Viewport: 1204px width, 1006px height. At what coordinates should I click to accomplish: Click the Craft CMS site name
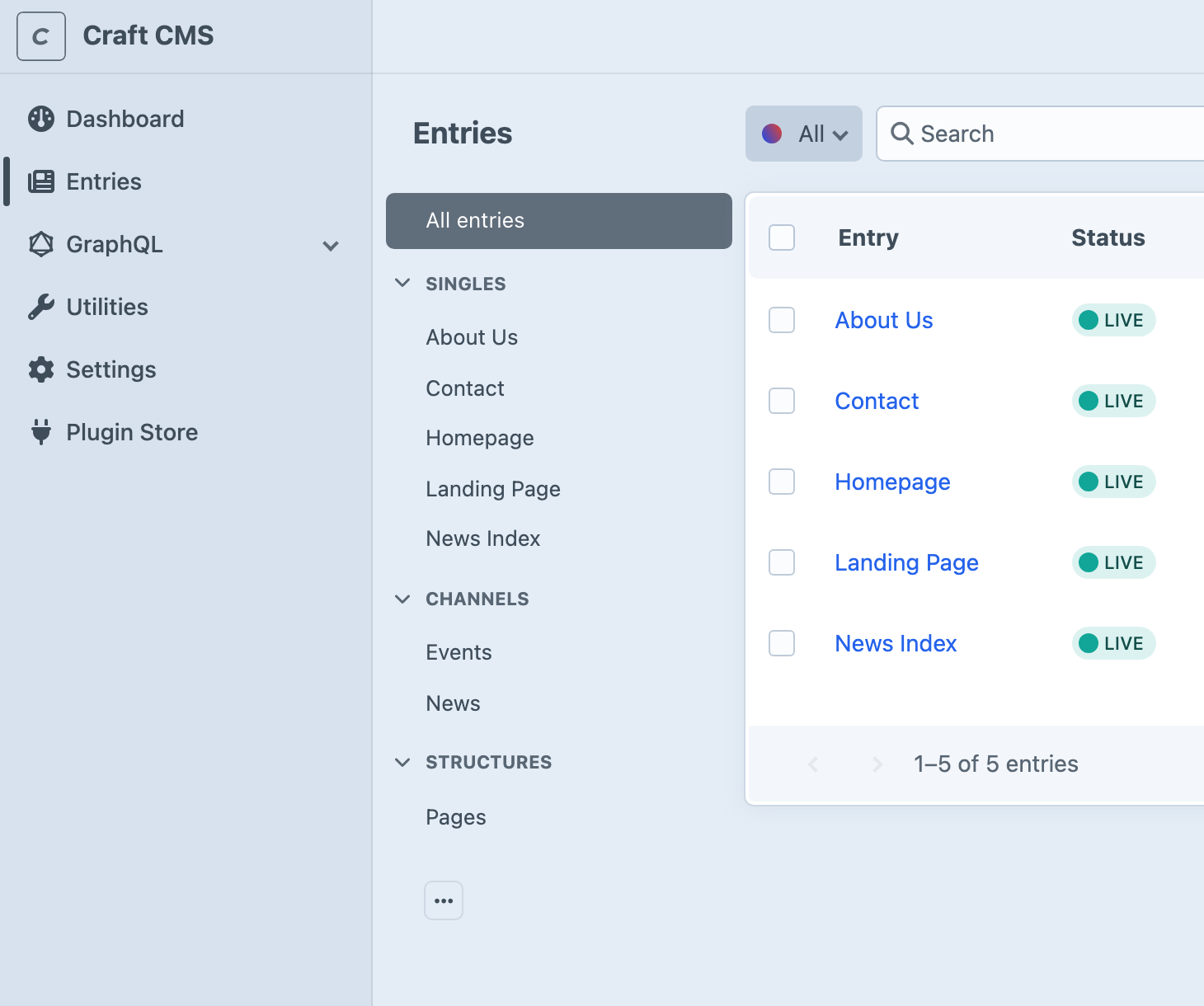[148, 35]
